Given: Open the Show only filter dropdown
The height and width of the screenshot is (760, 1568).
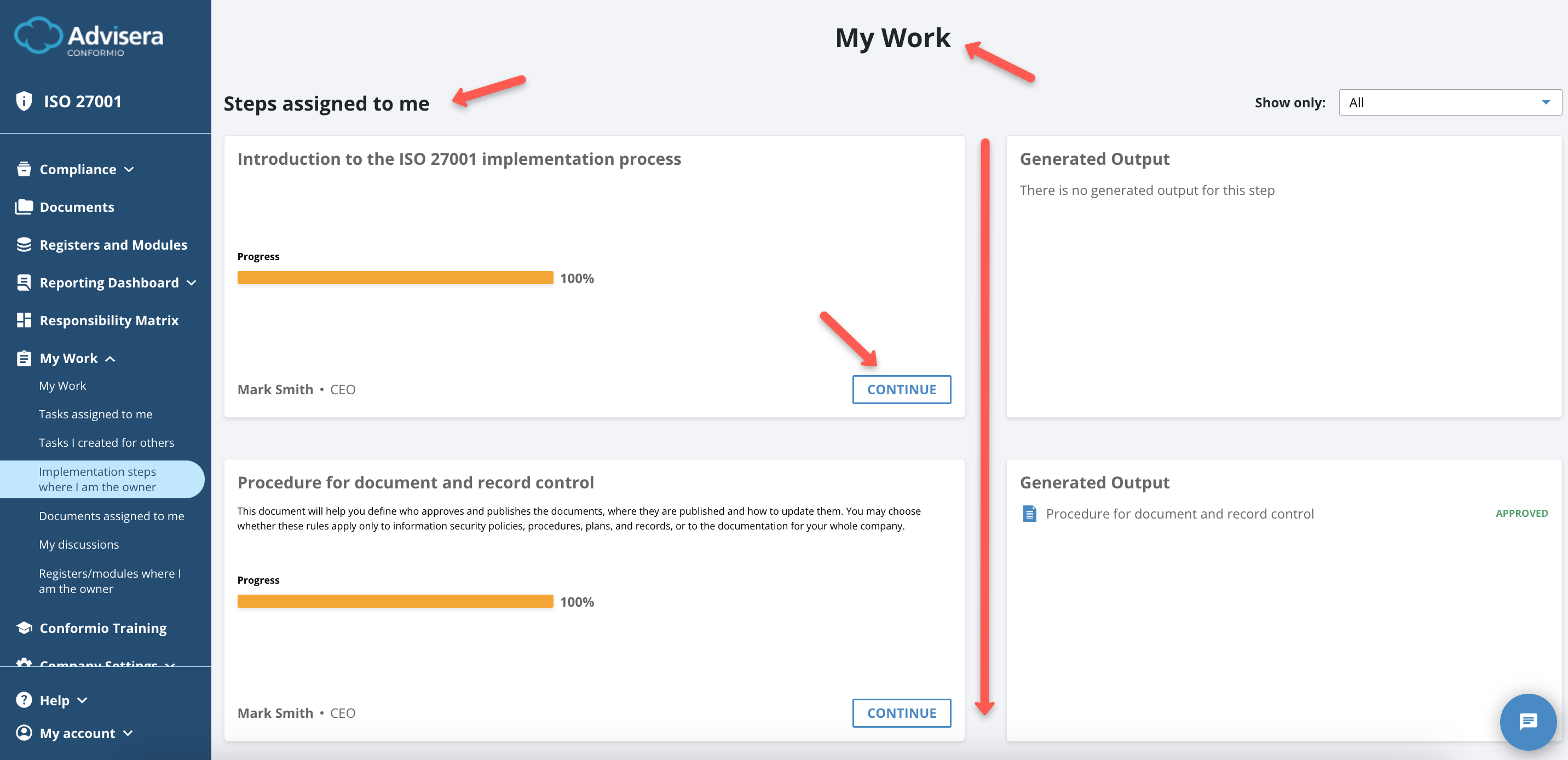Looking at the screenshot, I should click(1449, 102).
